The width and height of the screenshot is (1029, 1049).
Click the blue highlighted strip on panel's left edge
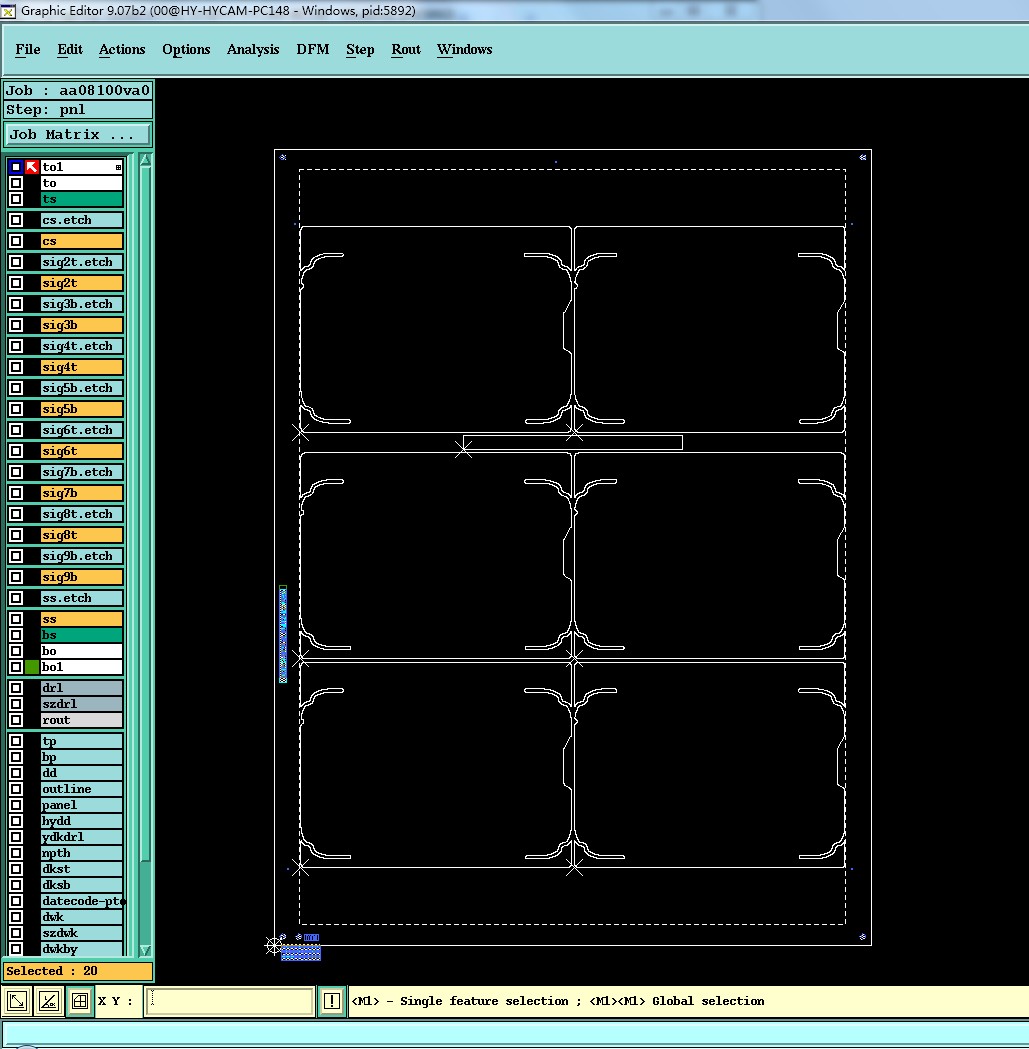pyautogui.click(x=283, y=634)
